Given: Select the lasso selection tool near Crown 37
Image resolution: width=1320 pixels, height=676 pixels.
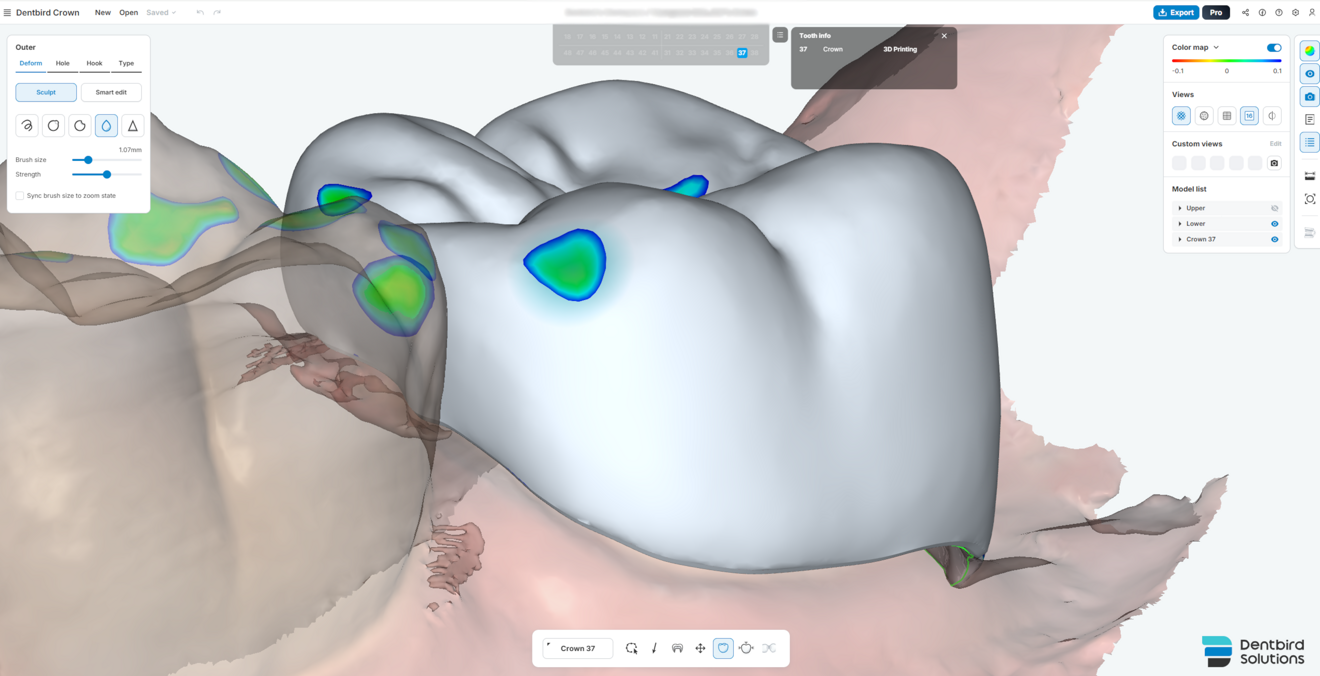Looking at the screenshot, I should tap(631, 648).
